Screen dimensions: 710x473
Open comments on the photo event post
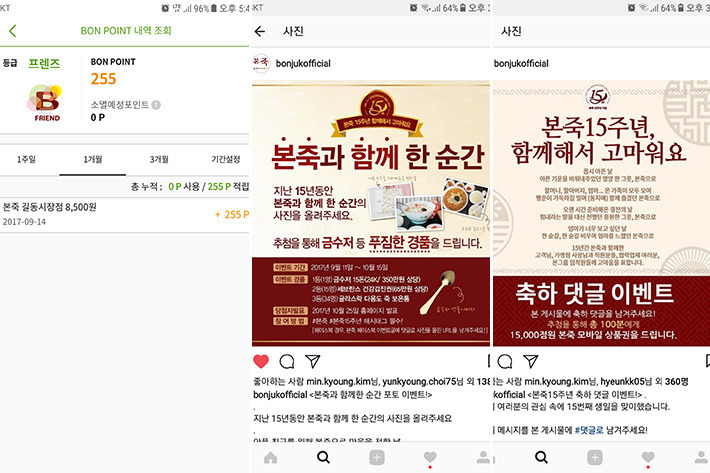click(287, 361)
